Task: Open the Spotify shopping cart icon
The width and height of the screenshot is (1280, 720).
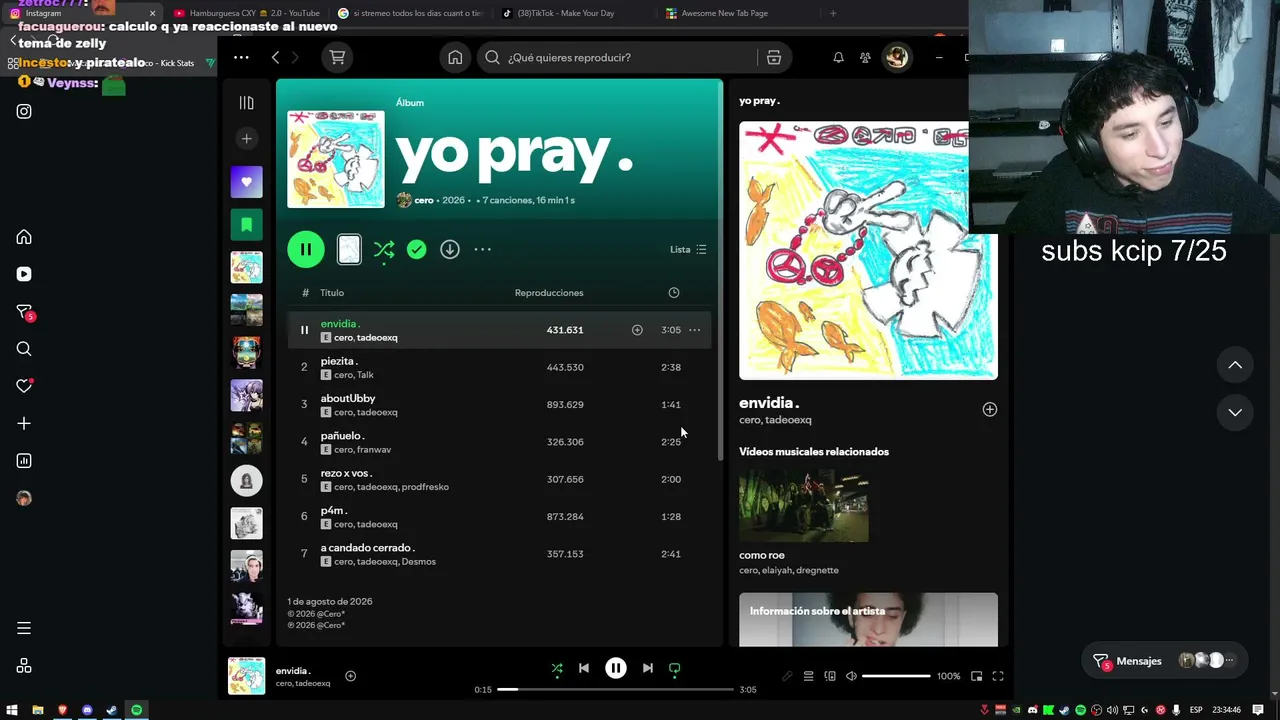Action: click(x=337, y=57)
